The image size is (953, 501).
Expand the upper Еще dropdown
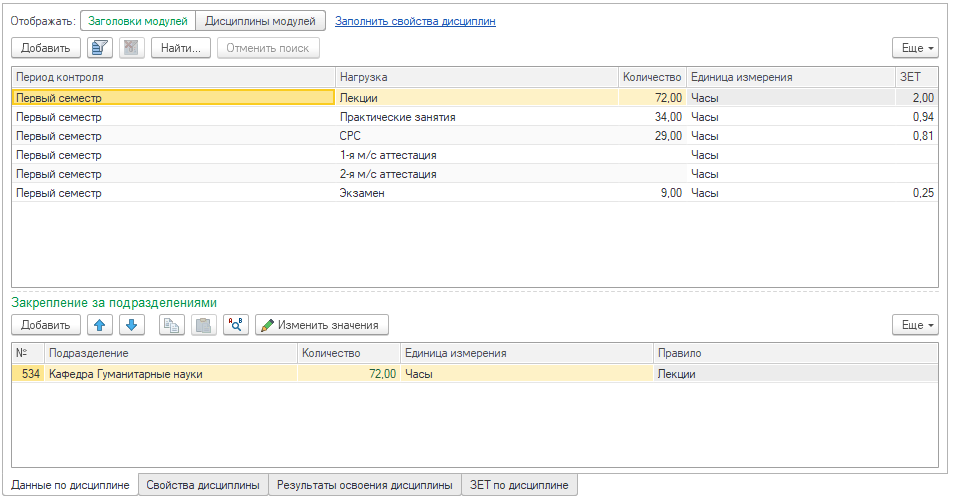point(915,48)
